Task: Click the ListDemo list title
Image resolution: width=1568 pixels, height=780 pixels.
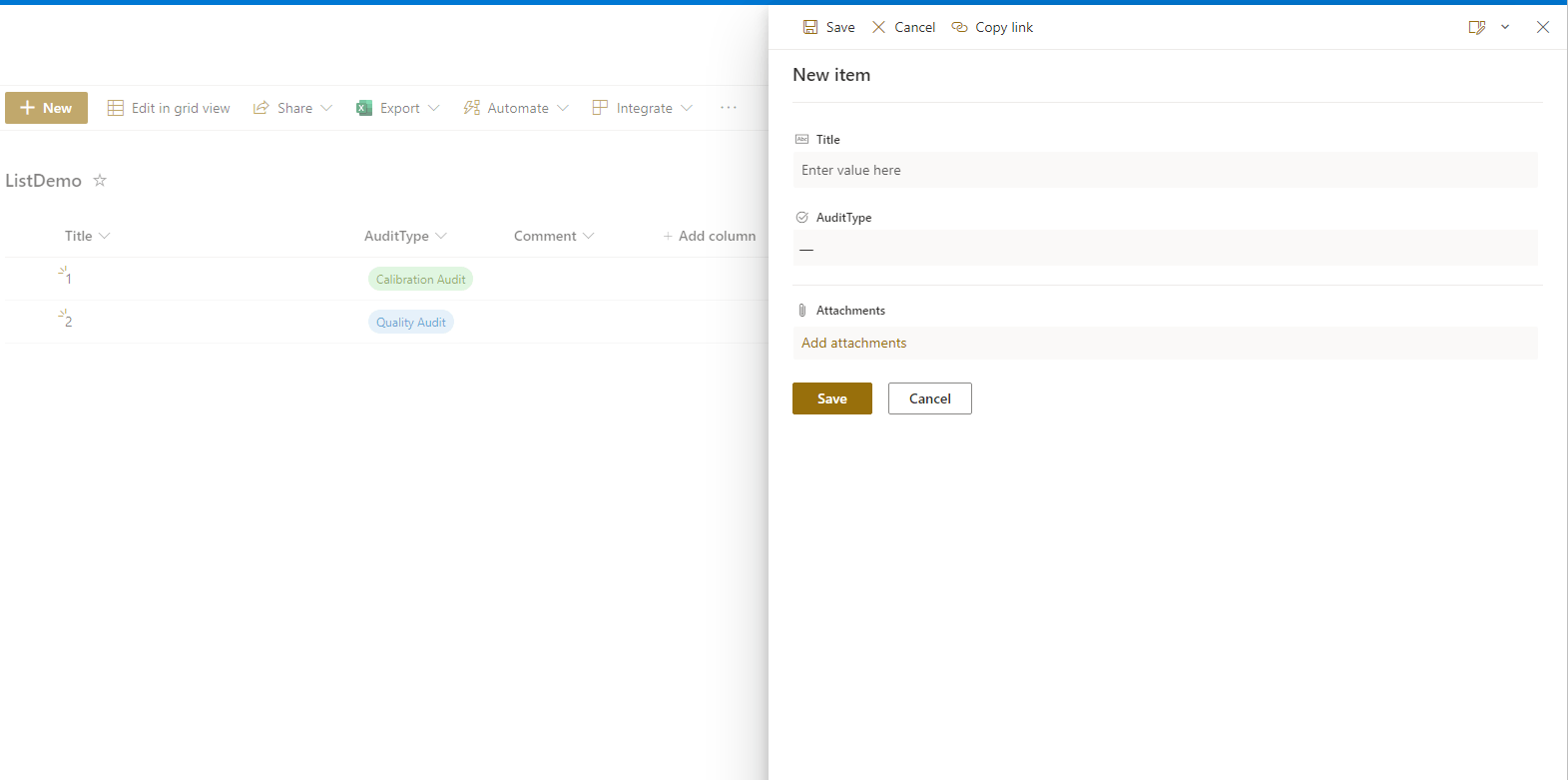Action: pos(43,181)
